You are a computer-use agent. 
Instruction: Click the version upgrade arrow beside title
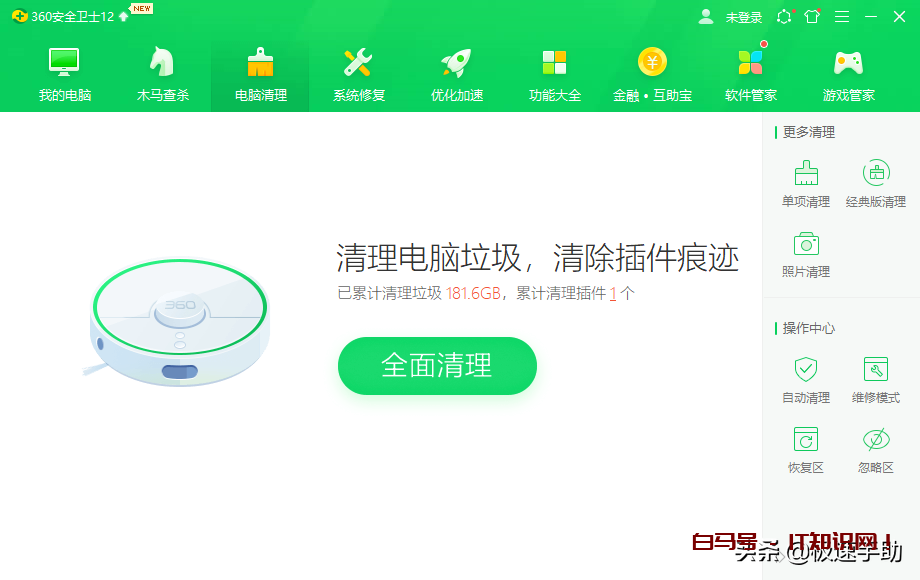[x=123, y=16]
